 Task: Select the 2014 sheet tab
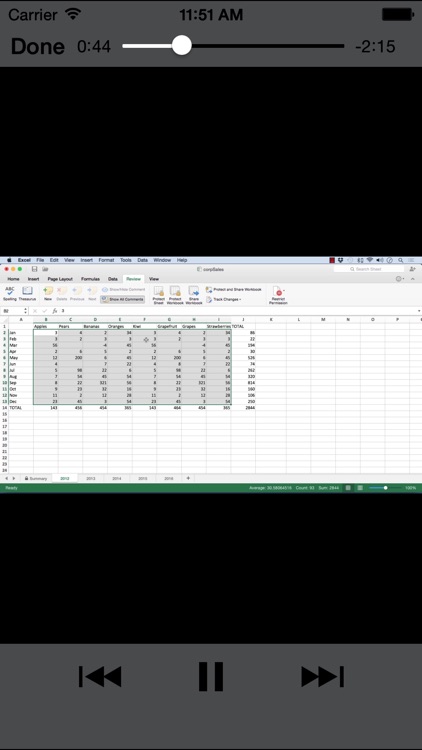(116, 478)
